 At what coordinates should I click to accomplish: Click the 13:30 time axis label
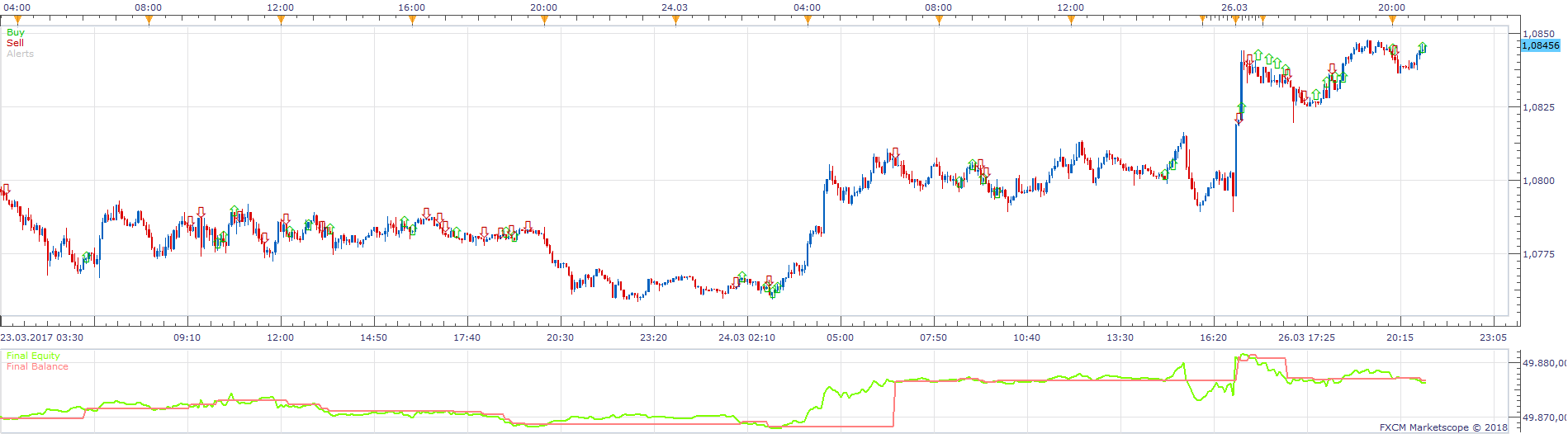(1120, 337)
